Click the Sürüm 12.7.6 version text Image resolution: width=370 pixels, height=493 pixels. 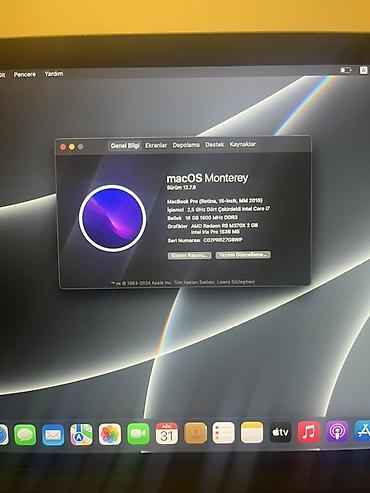(x=181, y=188)
